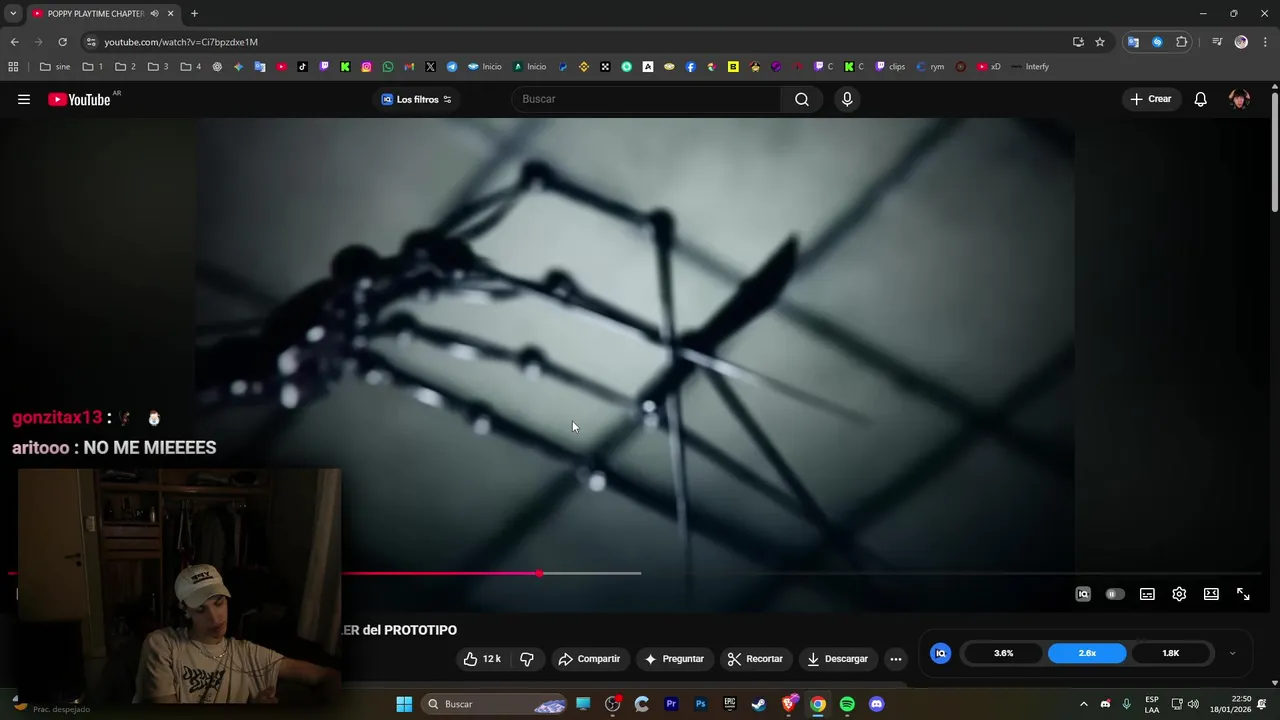Open the bookmarks folder named 1
Image resolution: width=1280 pixels, height=720 pixels.
[93, 67]
